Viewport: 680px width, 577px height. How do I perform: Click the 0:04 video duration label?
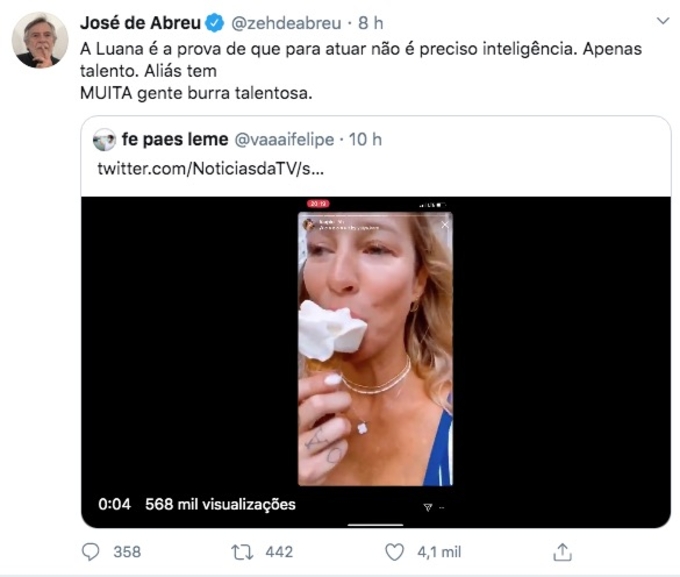115,504
